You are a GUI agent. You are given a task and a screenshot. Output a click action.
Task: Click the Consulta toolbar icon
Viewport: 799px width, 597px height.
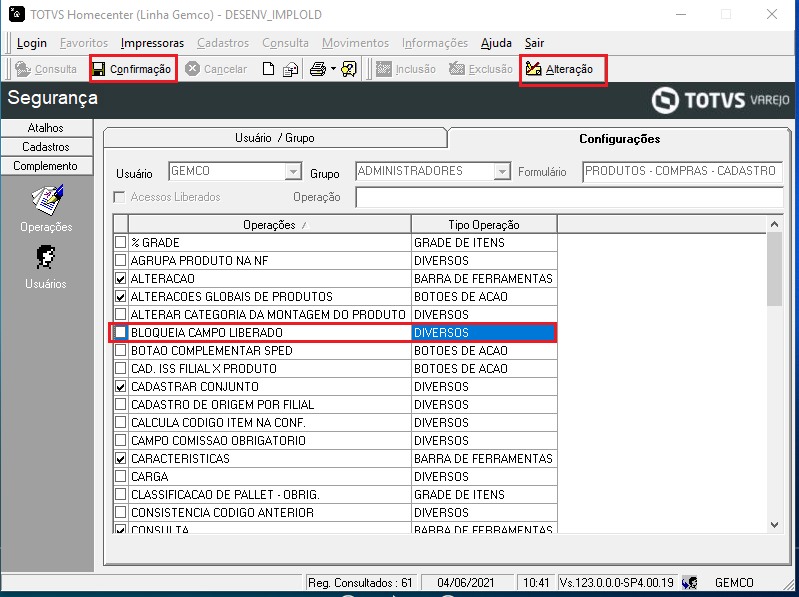[x=22, y=69]
